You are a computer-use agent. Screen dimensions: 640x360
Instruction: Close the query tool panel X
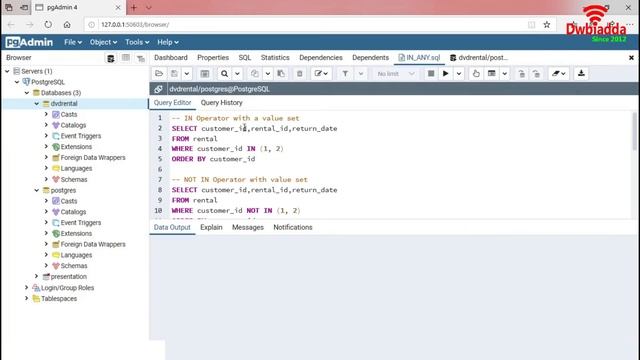[631, 58]
